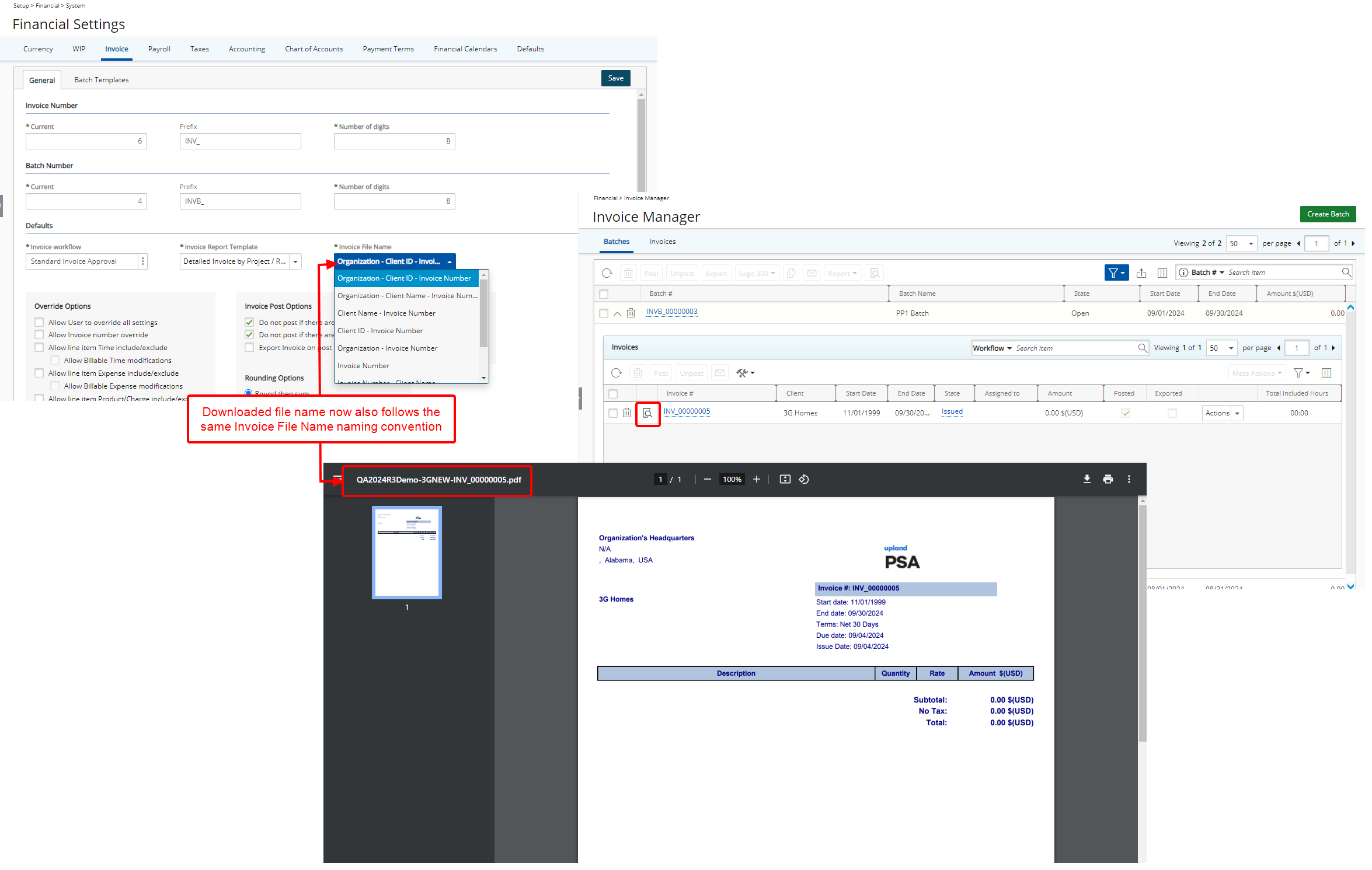1372x870 pixels.
Task: Click the Create Batch button
Action: (x=1328, y=214)
